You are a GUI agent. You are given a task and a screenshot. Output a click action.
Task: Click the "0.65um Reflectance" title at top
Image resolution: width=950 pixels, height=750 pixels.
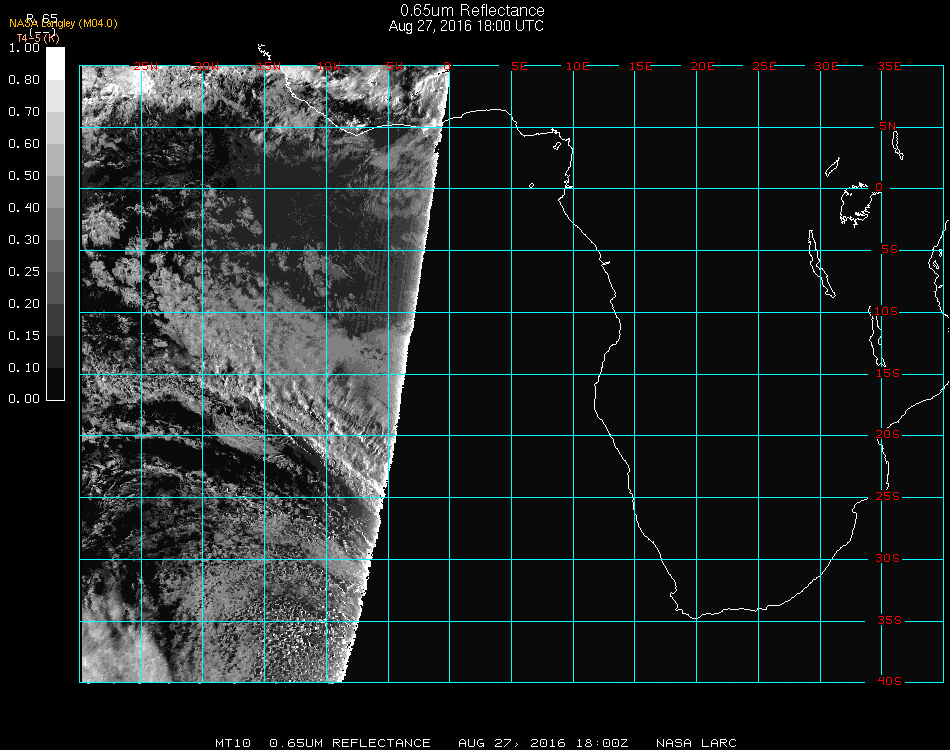click(472, 11)
